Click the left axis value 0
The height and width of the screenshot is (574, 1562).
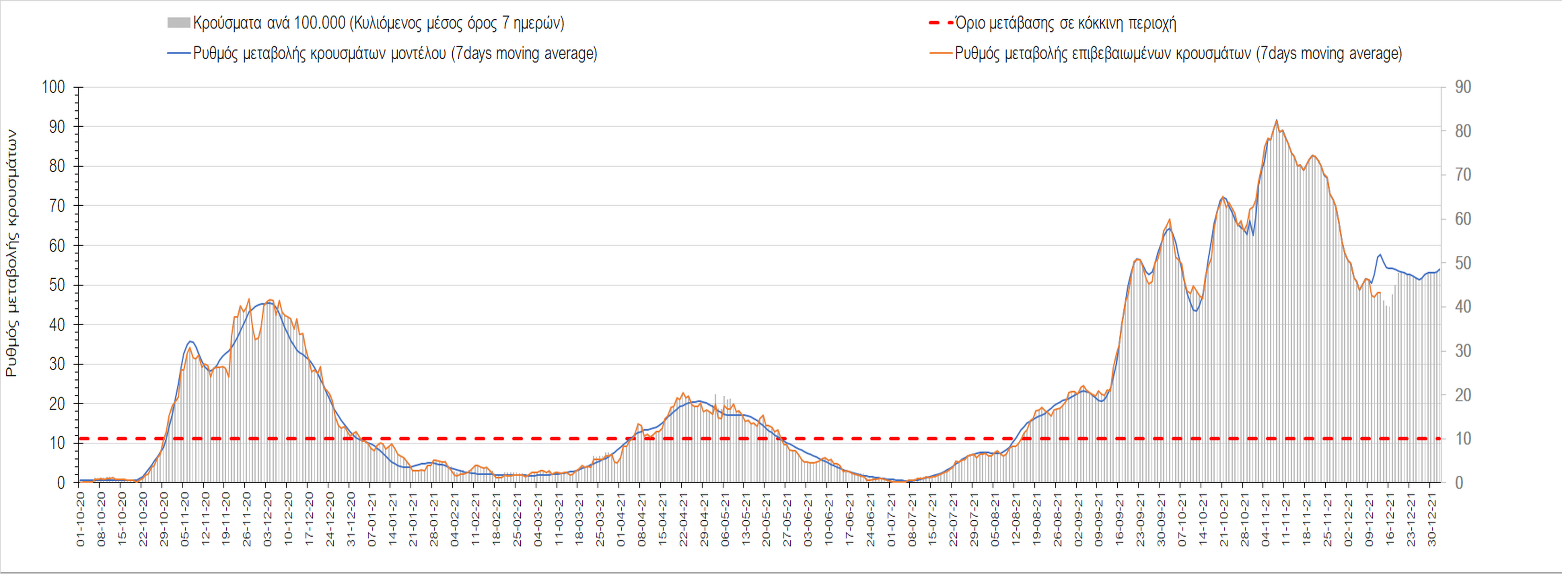[59, 483]
